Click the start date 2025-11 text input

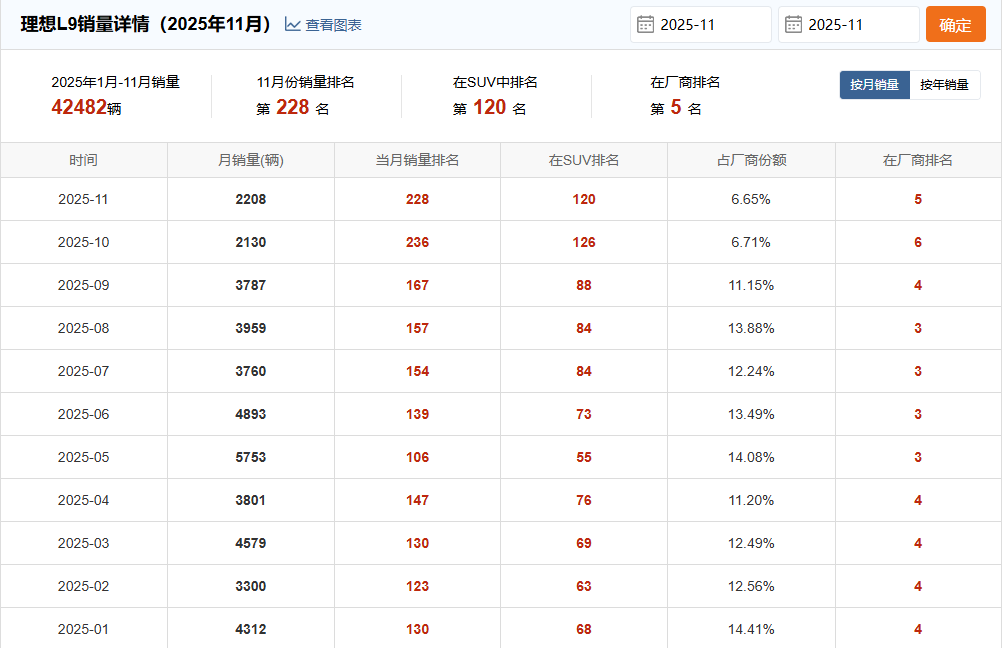click(710, 25)
